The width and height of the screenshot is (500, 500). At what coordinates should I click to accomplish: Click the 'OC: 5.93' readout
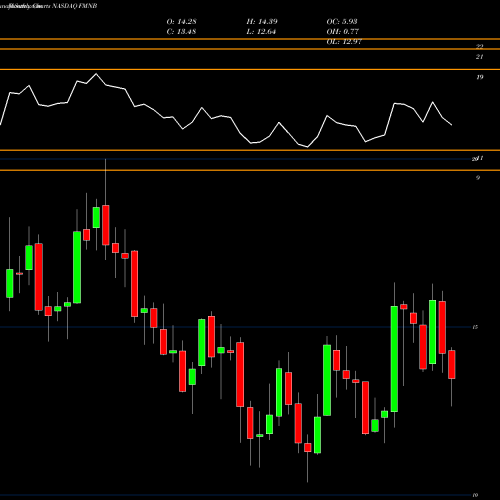click(342, 22)
